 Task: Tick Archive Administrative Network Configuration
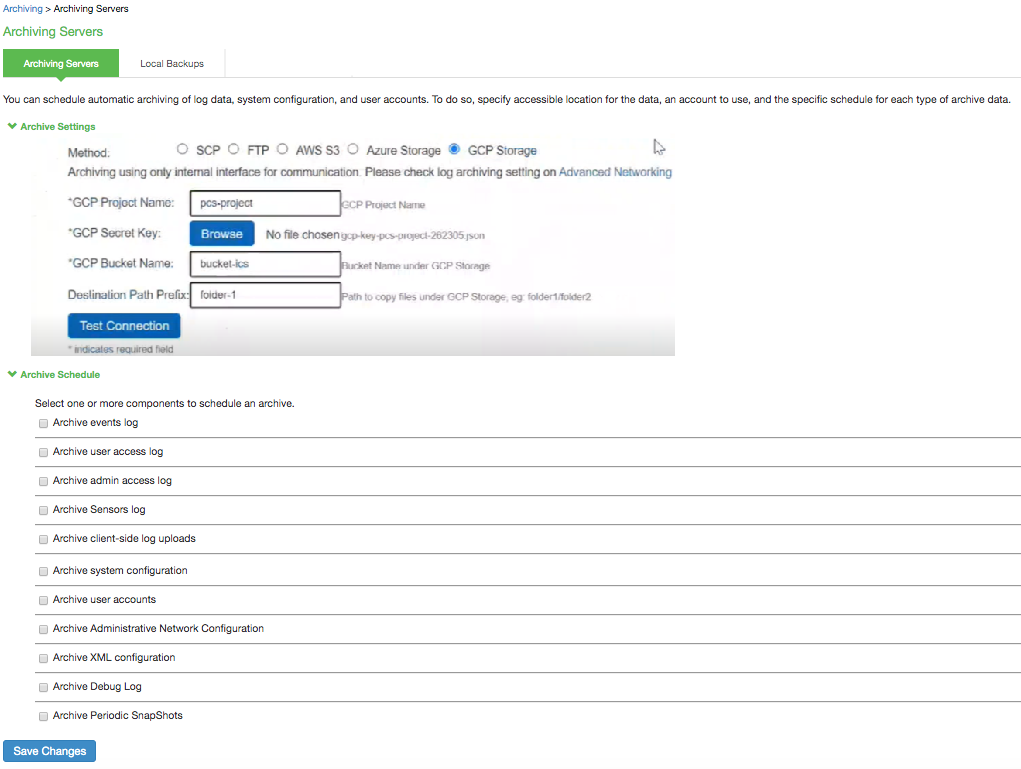[x=44, y=629]
